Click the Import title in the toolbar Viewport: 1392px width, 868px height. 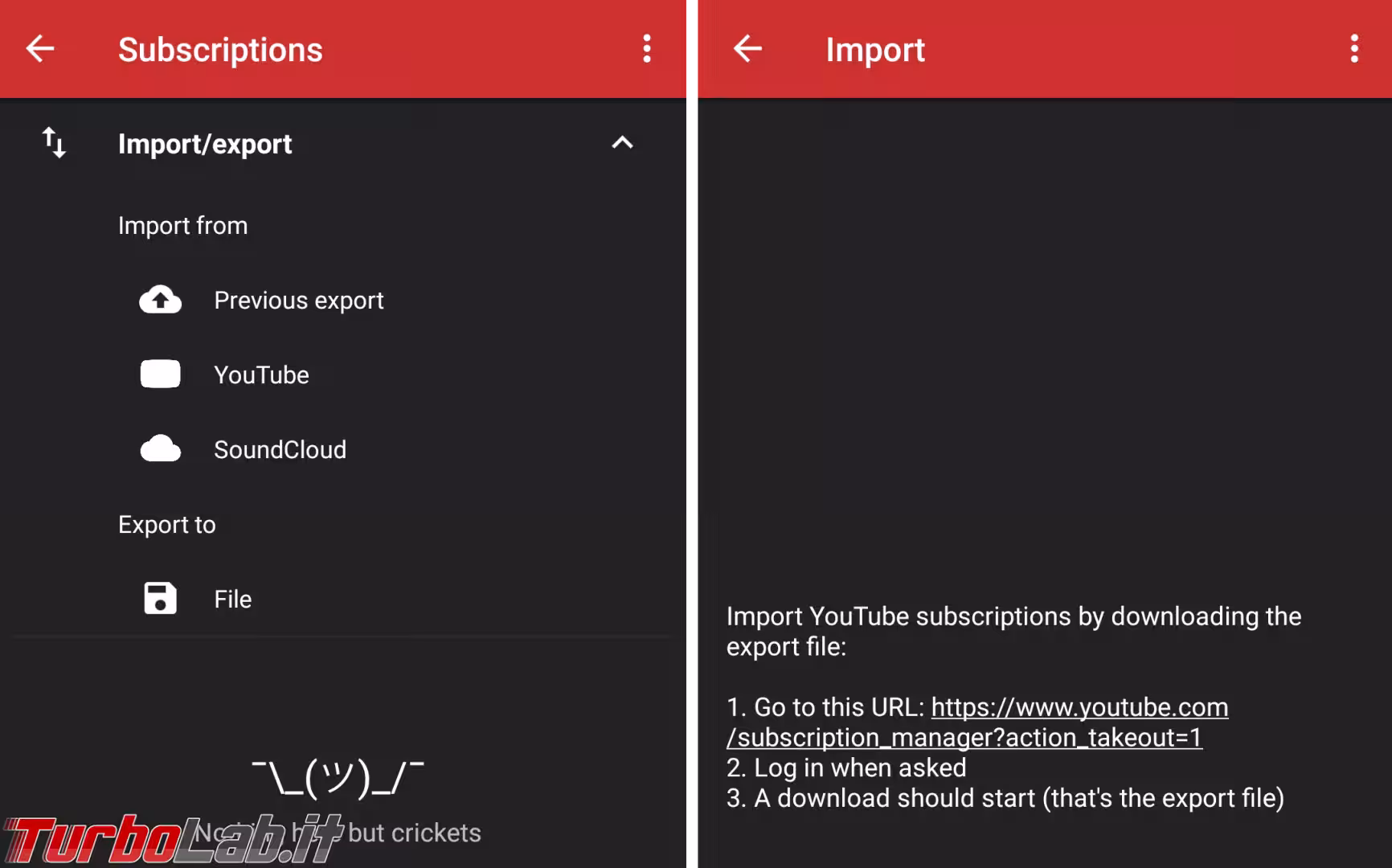point(875,50)
